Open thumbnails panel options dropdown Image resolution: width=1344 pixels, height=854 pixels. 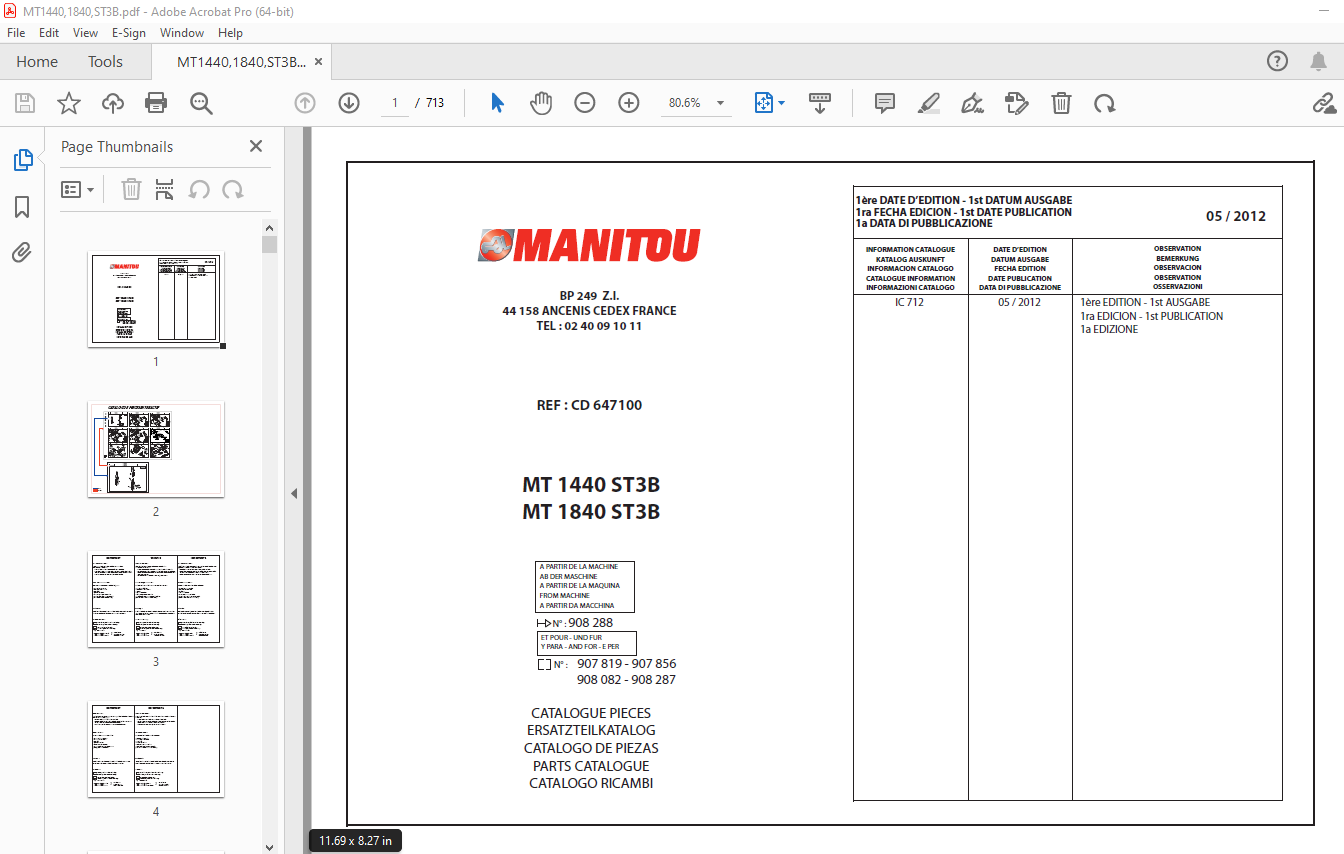[x=78, y=189]
